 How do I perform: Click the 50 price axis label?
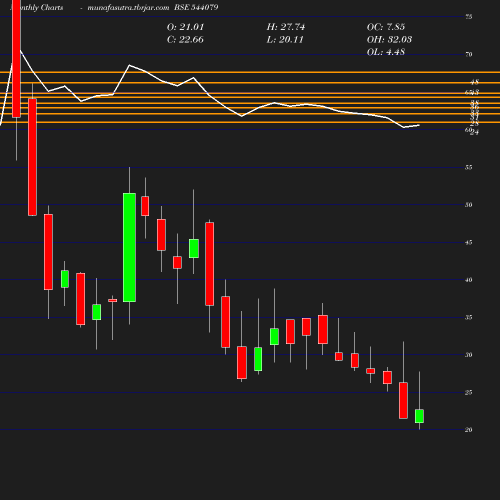point(469,205)
